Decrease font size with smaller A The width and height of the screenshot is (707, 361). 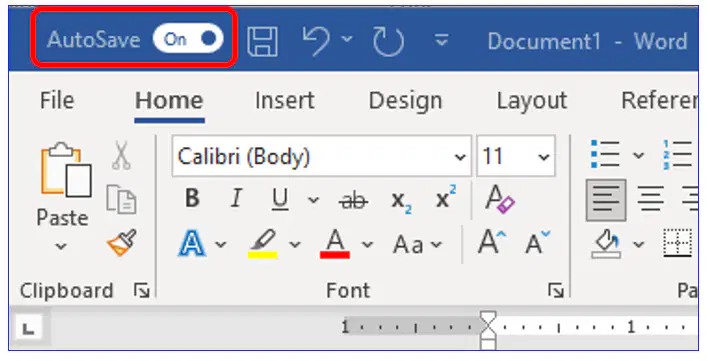pyautogui.click(x=537, y=242)
